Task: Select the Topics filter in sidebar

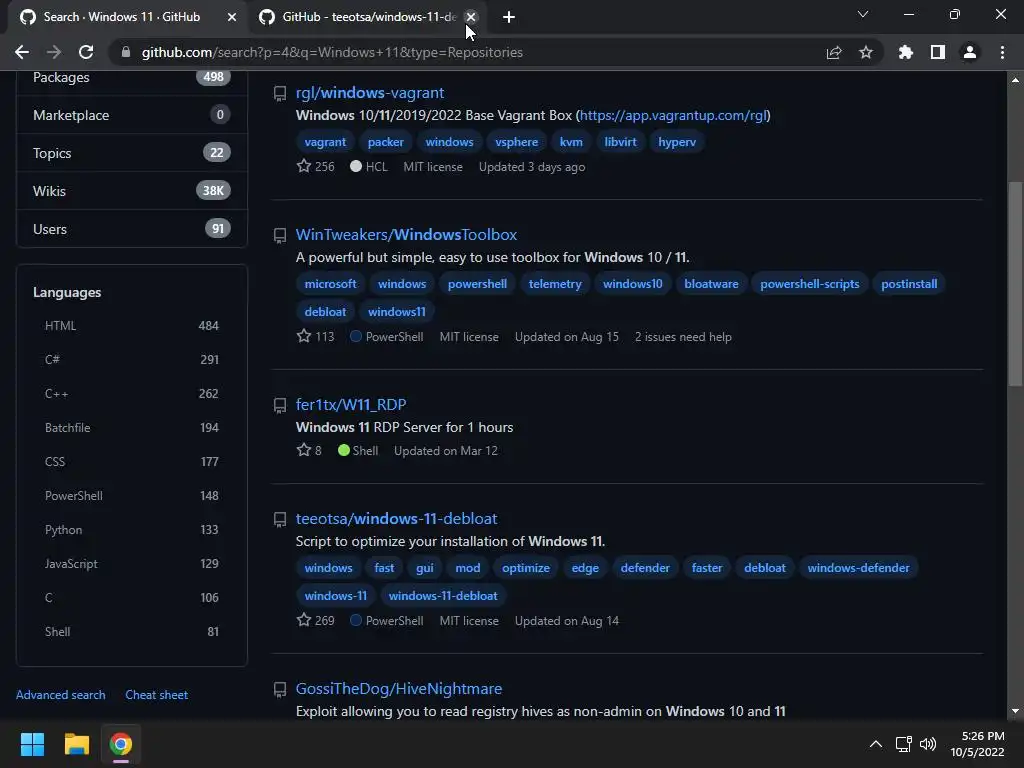Action: [x=131, y=153]
